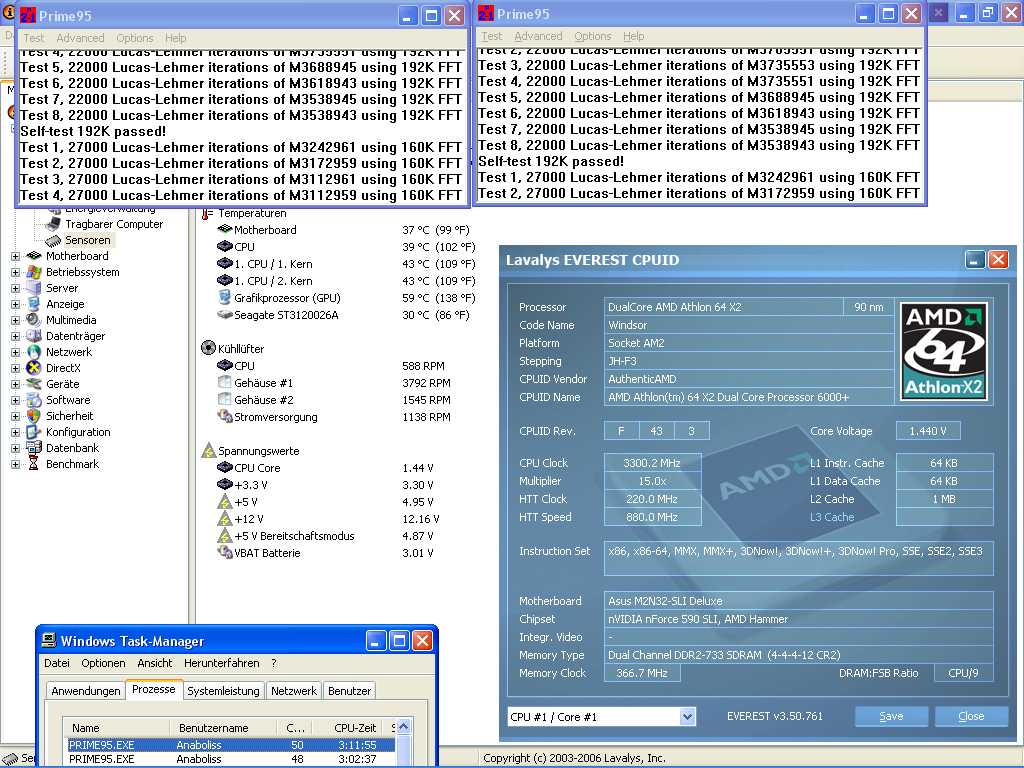
Task: Click the Anzeige monitor icon in tree
Action: coord(34,304)
